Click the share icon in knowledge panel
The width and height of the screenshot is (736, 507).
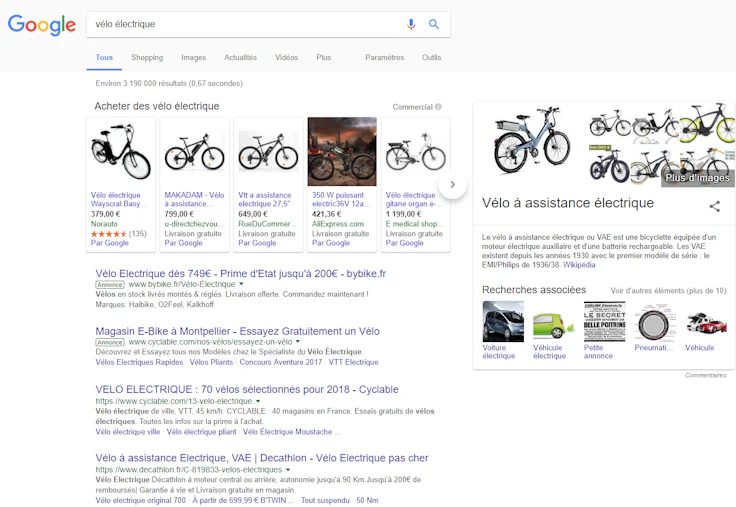coord(714,206)
